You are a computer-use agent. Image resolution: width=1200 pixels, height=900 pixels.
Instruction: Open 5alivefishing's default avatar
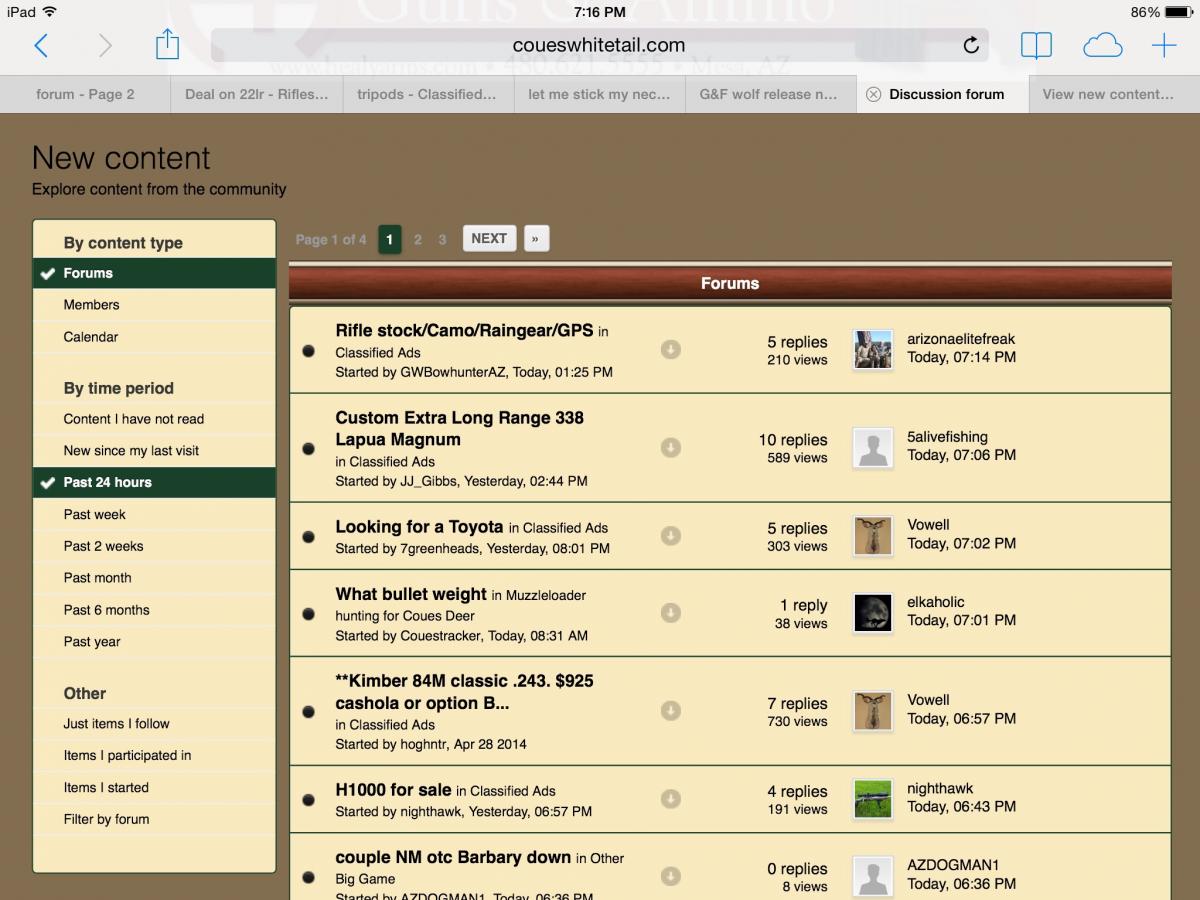[873, 448]
